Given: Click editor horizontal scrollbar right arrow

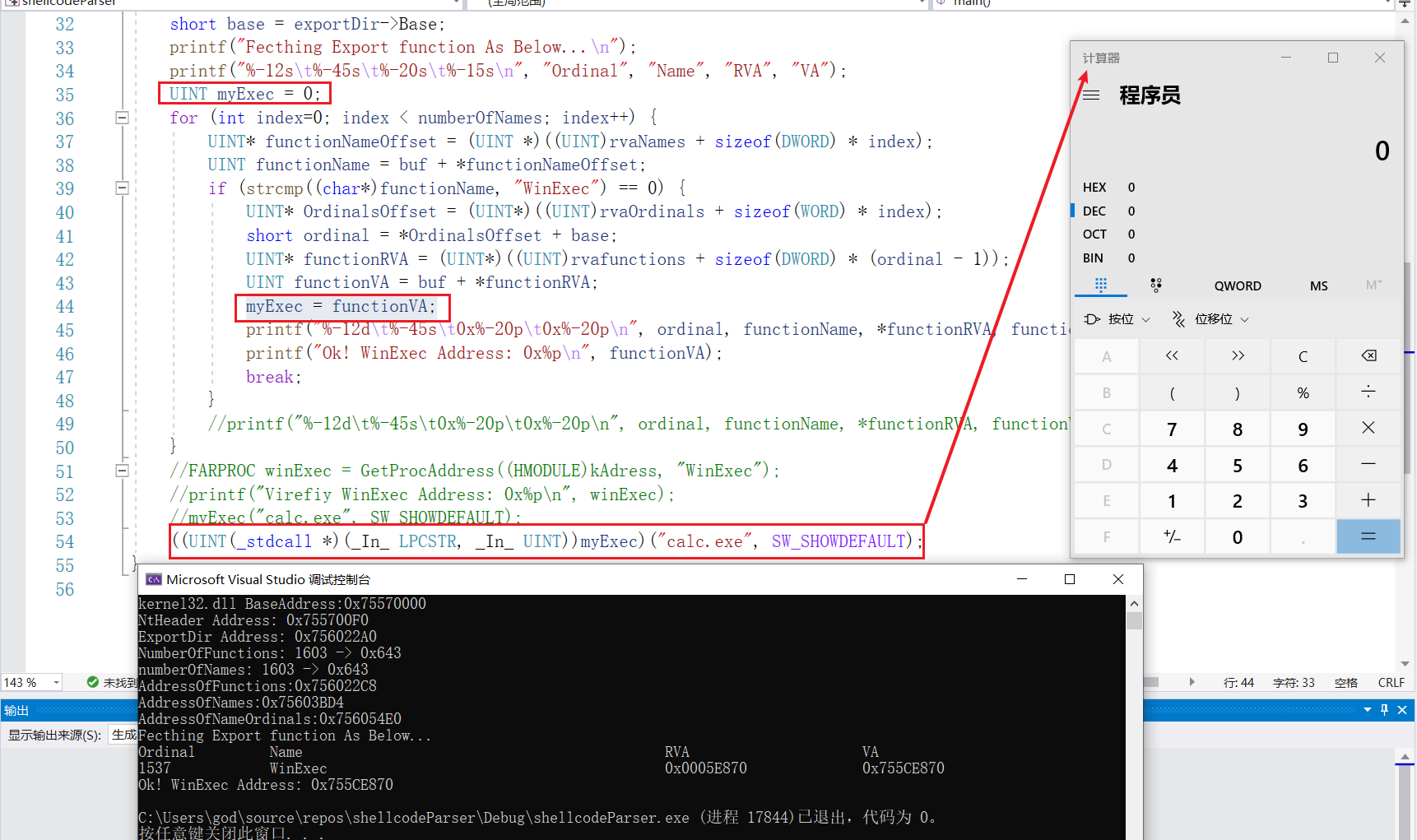Looking at the screenshot, I should pos(1192,682).
